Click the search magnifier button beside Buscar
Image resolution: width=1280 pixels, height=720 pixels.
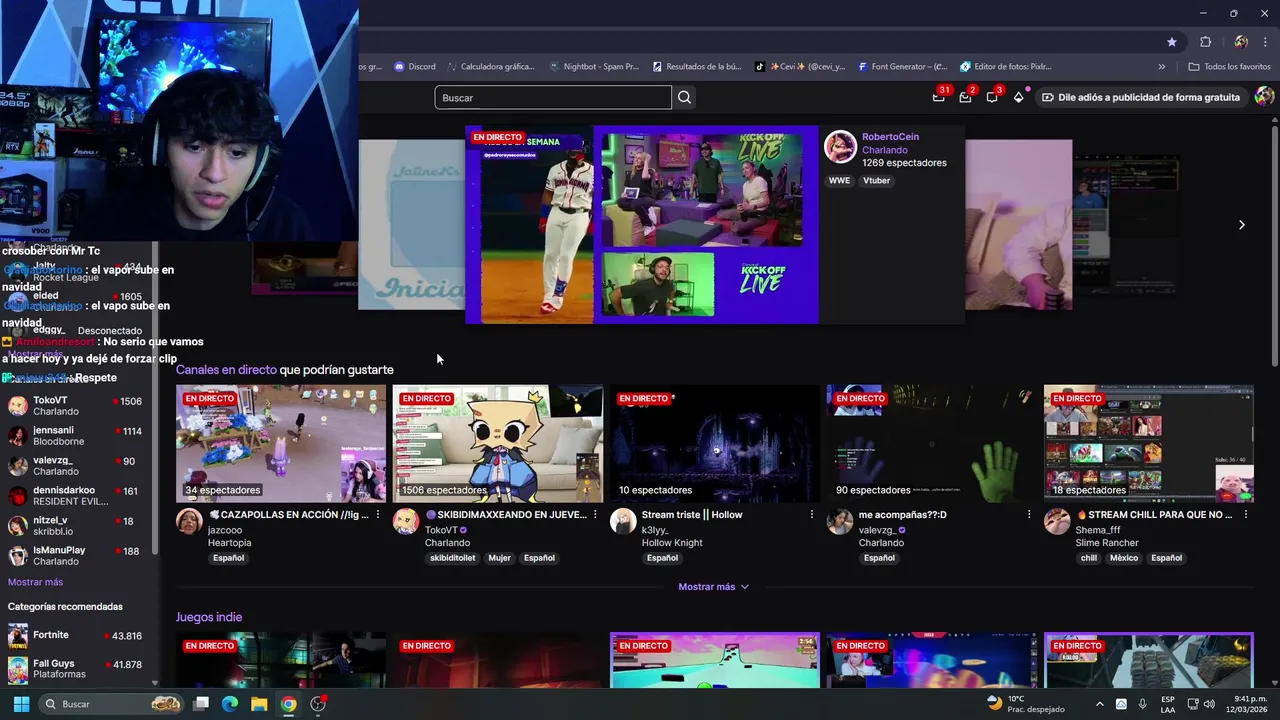(x=684, y=97)
